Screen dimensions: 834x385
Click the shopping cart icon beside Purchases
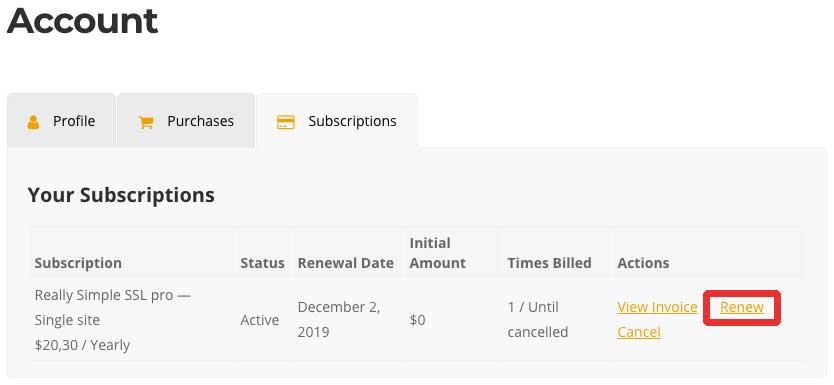click(145, 122)
